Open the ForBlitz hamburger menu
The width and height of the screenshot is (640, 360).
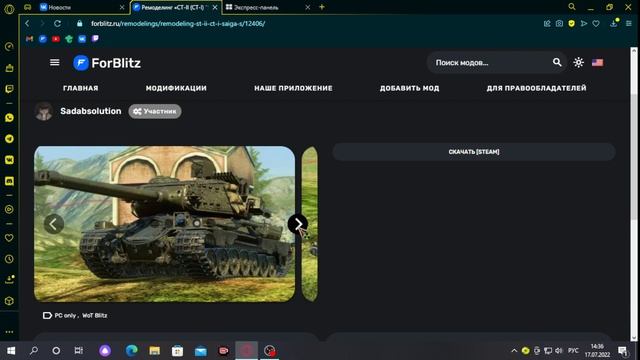(54, 62)
